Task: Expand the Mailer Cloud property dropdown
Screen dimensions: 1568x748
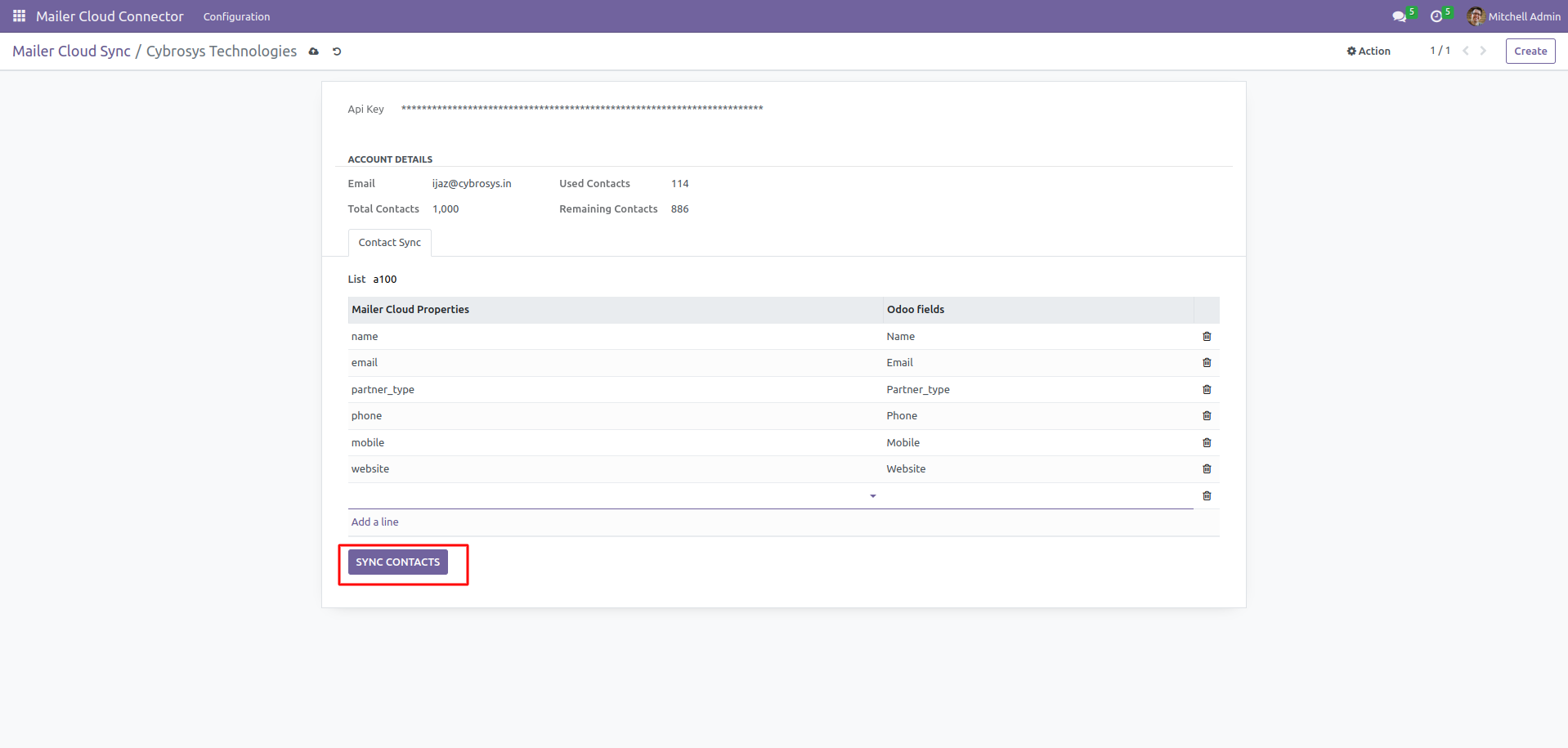Action: [872, 496]
